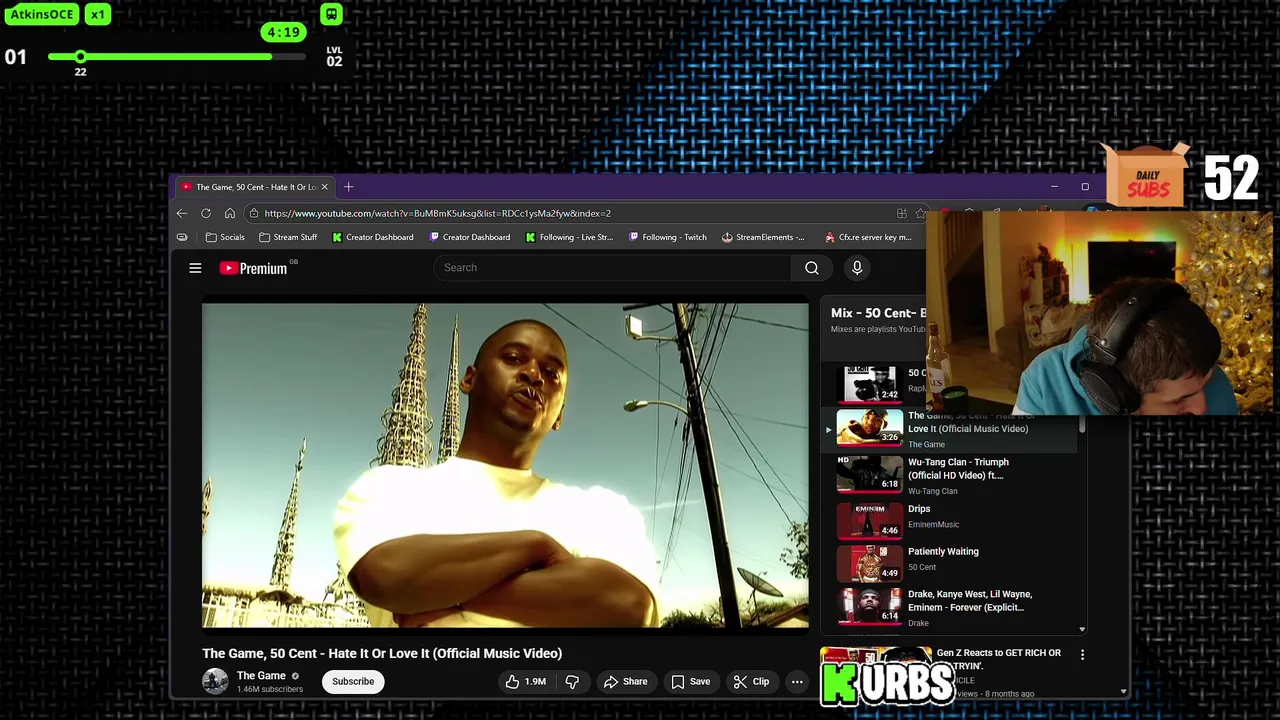
Task: Click the green train icon overlay
Action: [x=331, y=14]
